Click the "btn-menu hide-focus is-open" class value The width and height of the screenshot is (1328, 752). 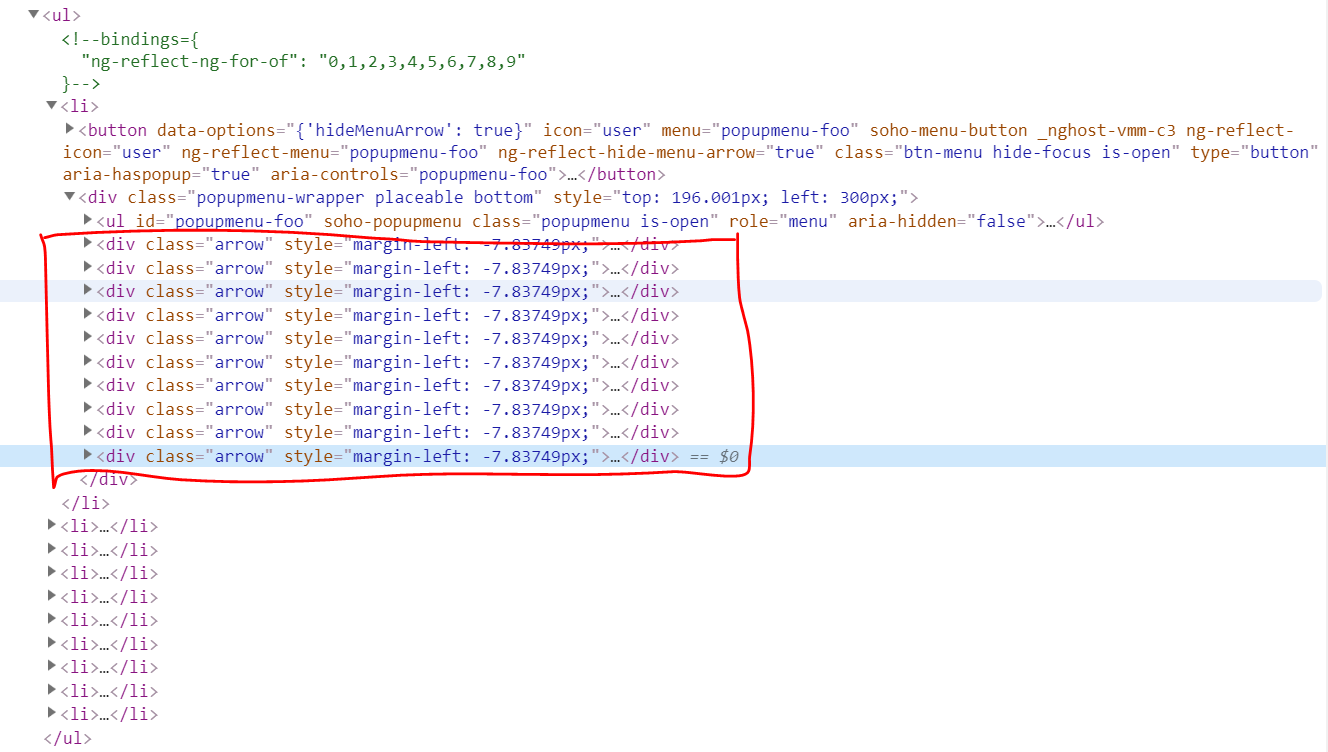(1038, 152)
